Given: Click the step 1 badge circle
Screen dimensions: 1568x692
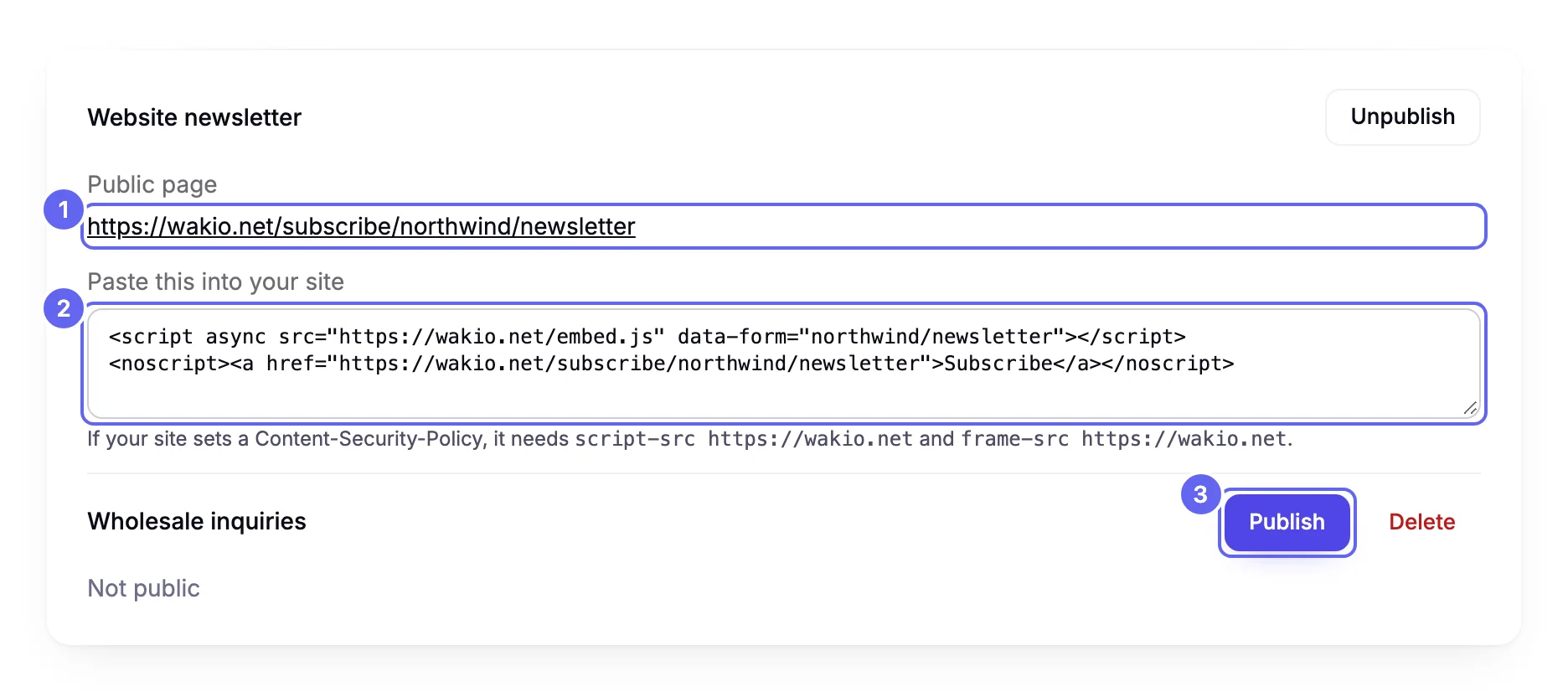Looking at the screenshot, I should (x=64, y=209).
